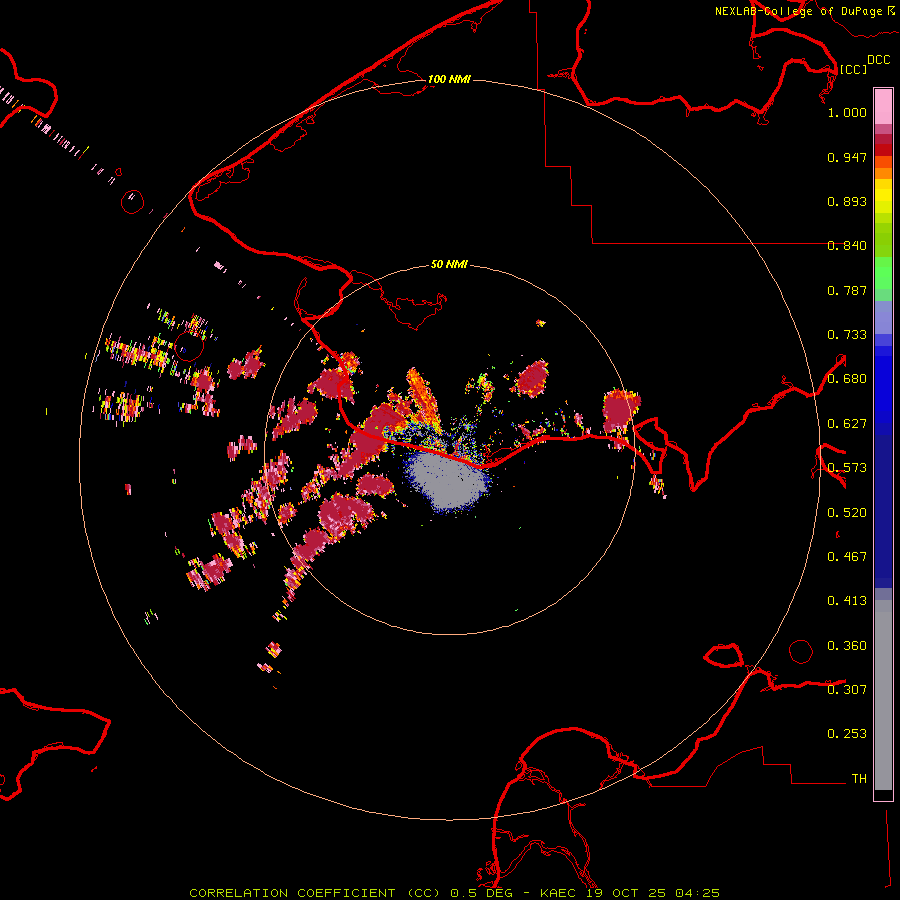This screenshot has width=900, height=900.
Task: Click the 0.680 scale value
Action: coord(847,379)
